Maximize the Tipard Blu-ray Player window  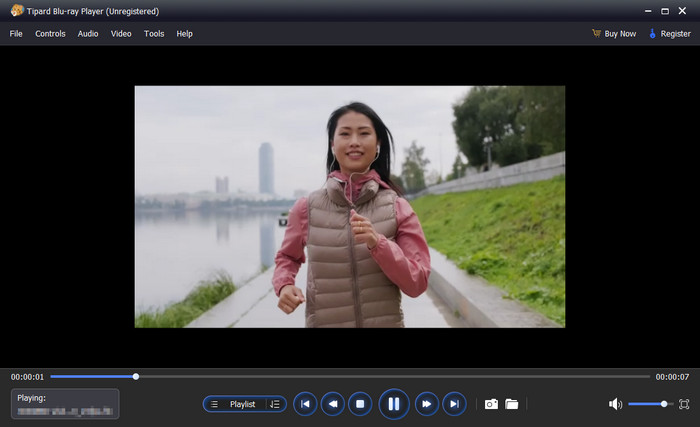665,11
